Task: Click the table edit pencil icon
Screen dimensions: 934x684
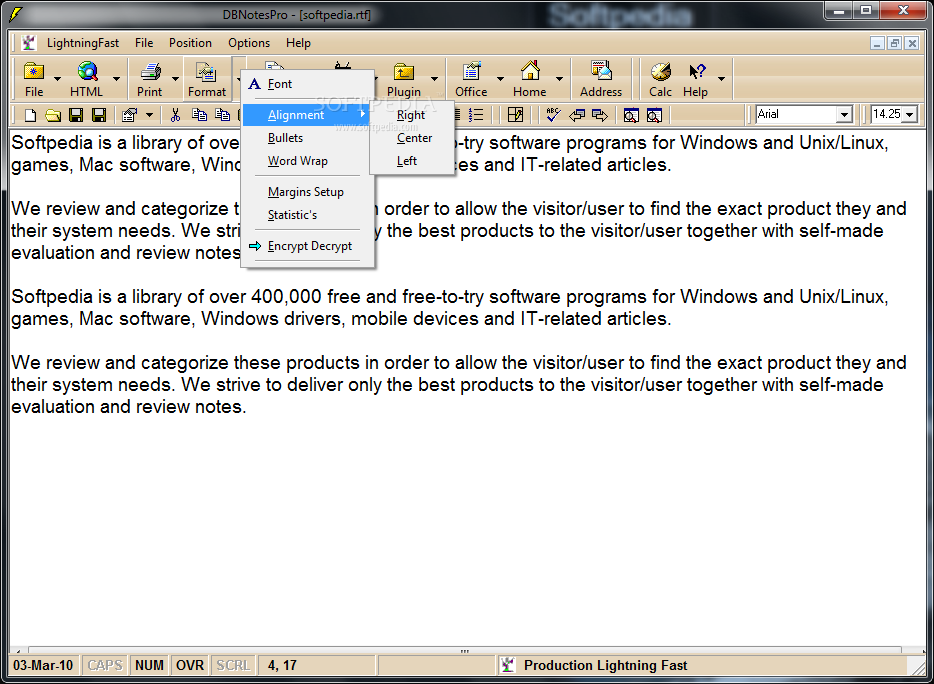Action: tap(516, 114)
